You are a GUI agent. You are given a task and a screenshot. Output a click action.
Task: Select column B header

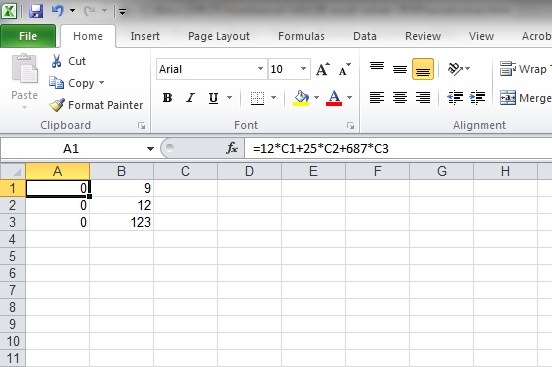pyautogui.click(x=121, y=171)
